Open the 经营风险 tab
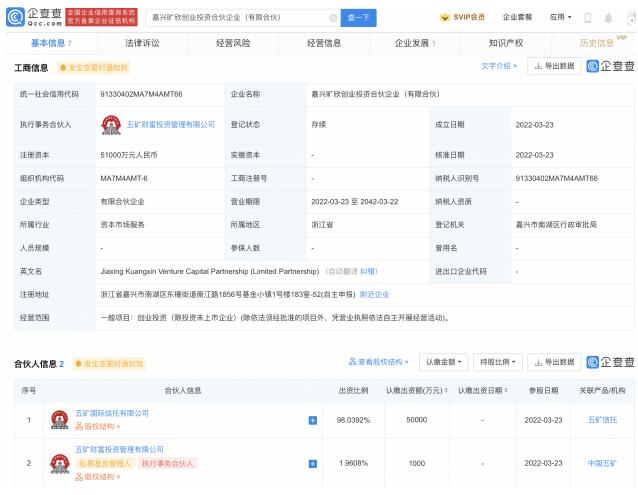 [233, 43]
